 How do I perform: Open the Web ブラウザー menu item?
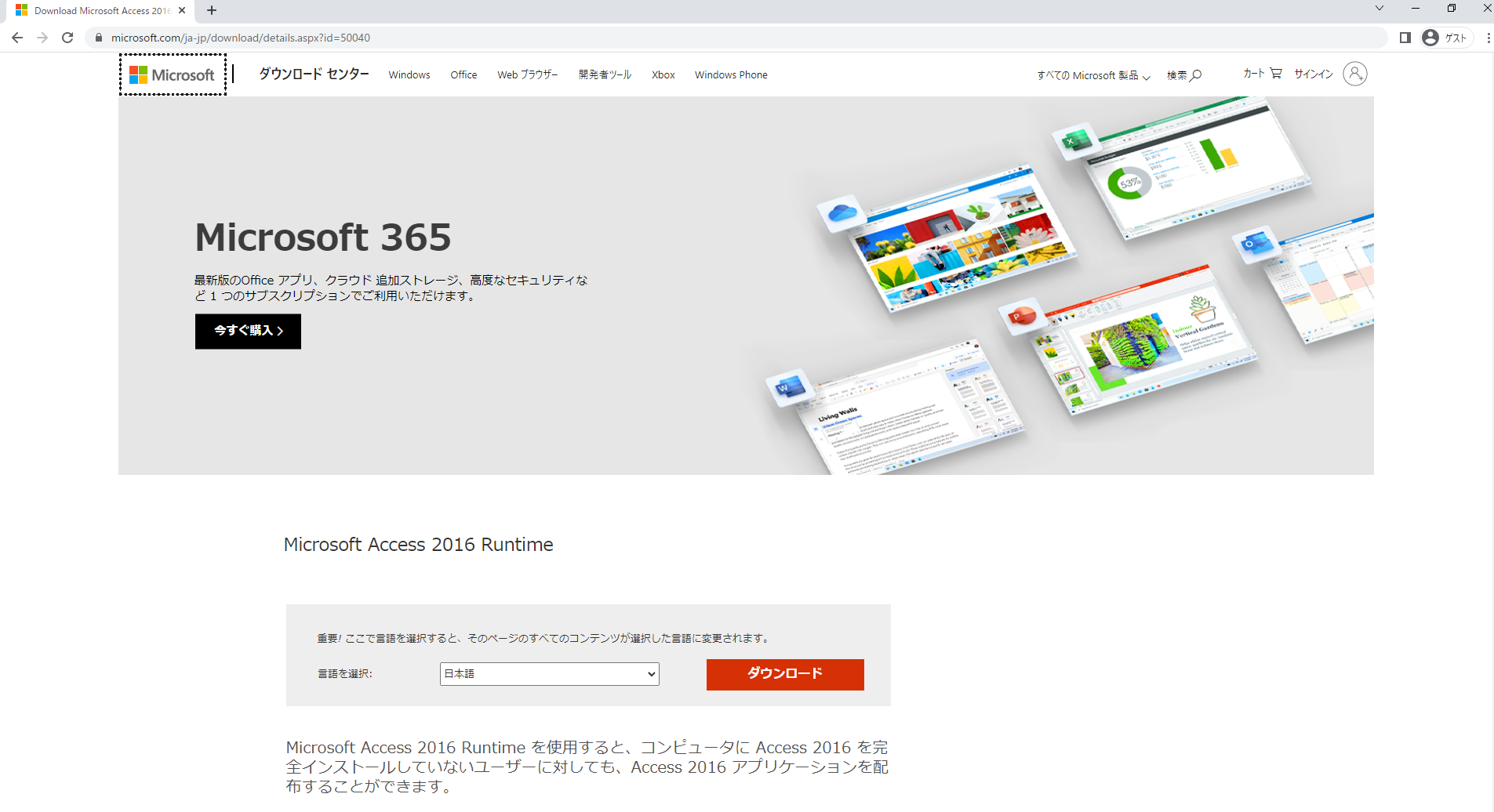click(x=527, y=75)
